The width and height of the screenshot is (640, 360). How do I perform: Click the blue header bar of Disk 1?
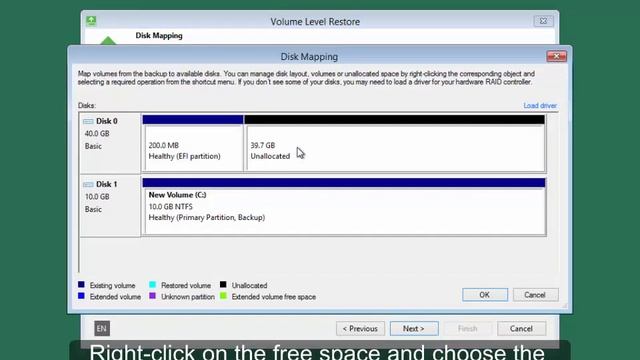coord(344,183)
